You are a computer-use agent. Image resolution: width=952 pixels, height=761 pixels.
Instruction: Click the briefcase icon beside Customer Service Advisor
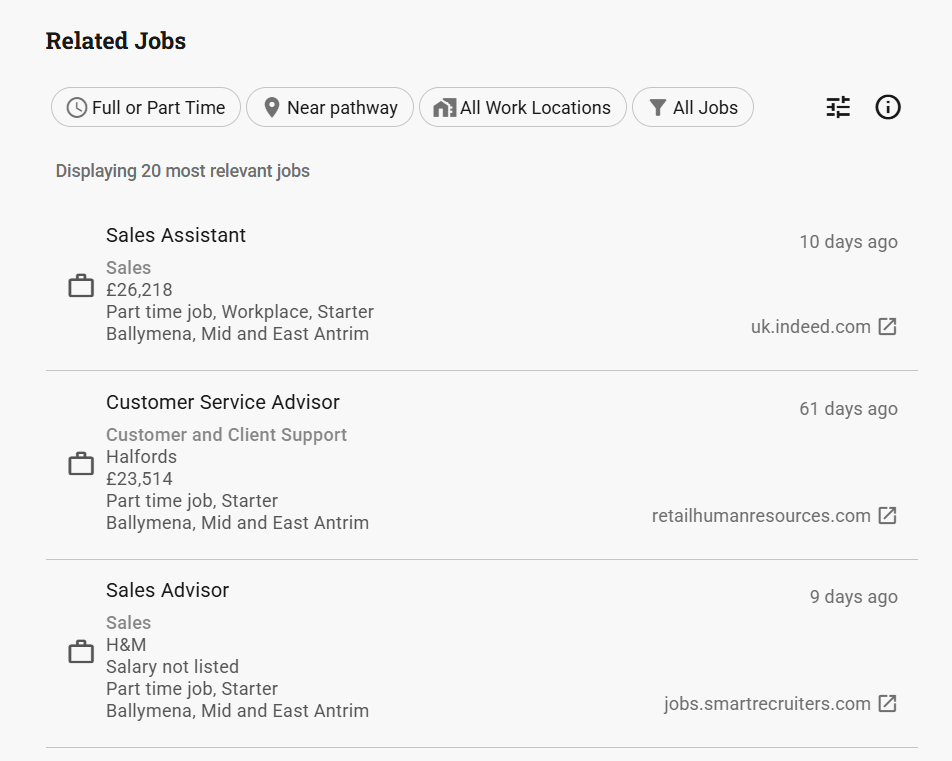pyautogui.click(x=81, y=464)
